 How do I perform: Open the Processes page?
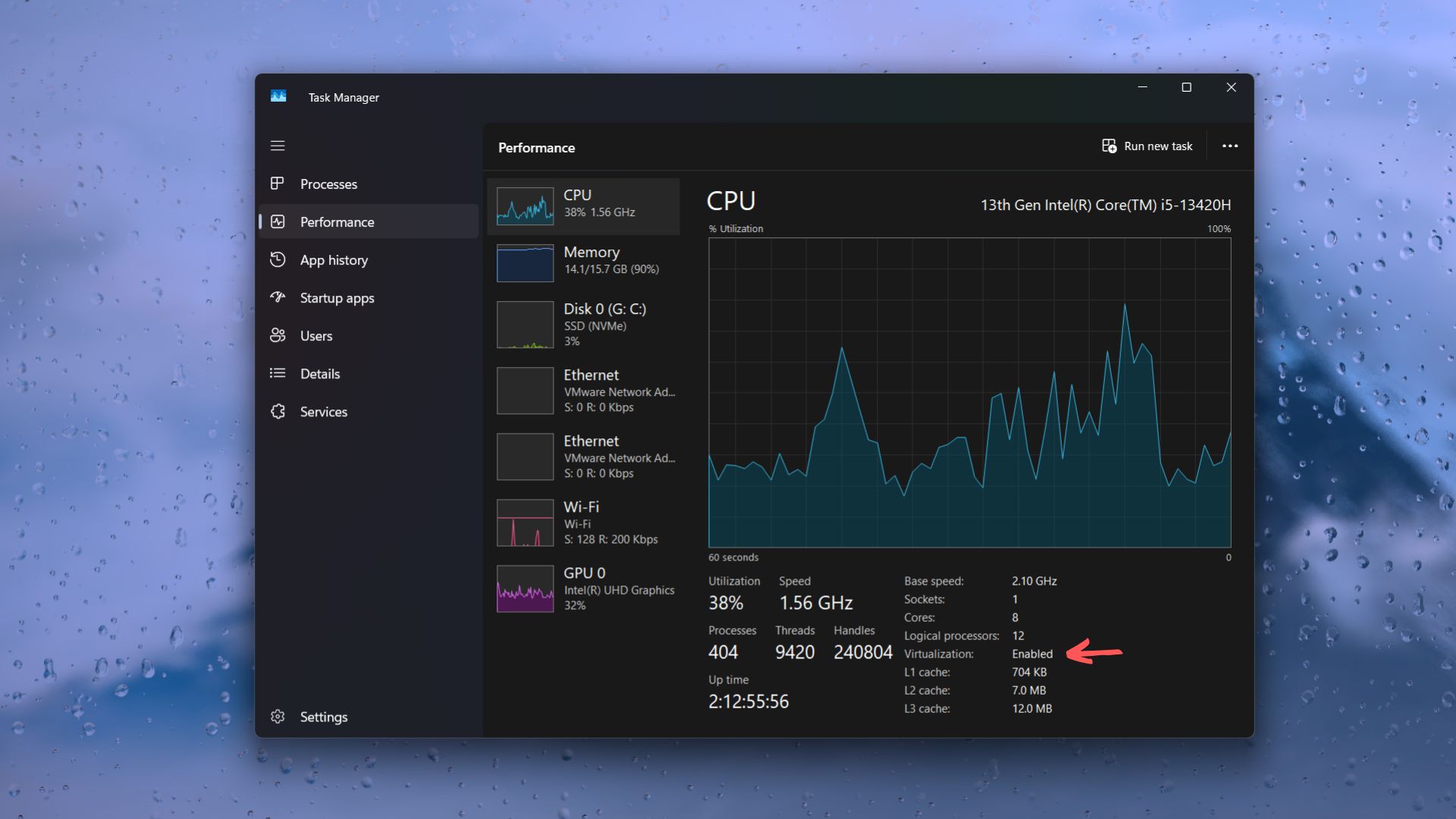coord(328,184)
